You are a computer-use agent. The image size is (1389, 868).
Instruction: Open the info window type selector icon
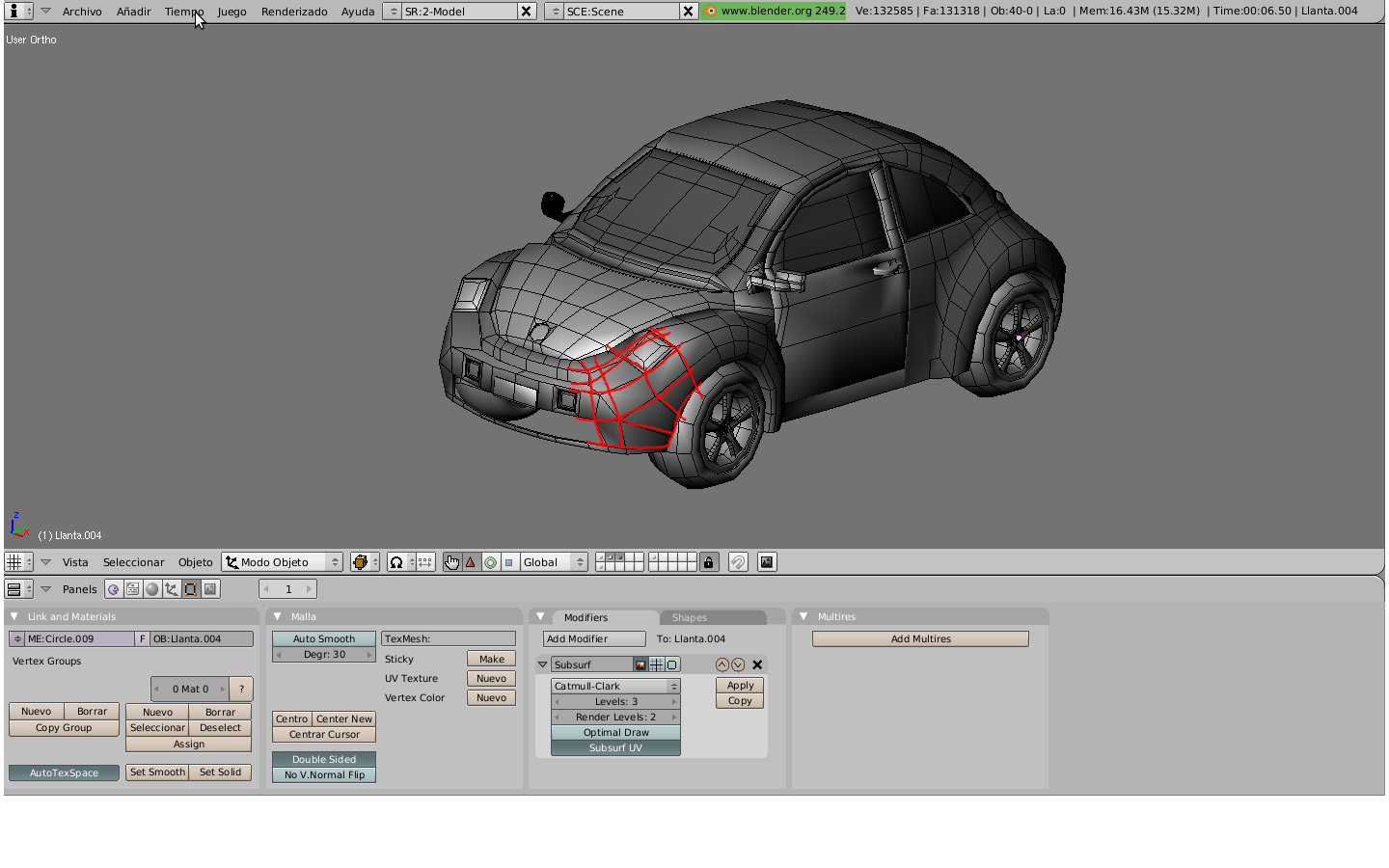(18, 11)
